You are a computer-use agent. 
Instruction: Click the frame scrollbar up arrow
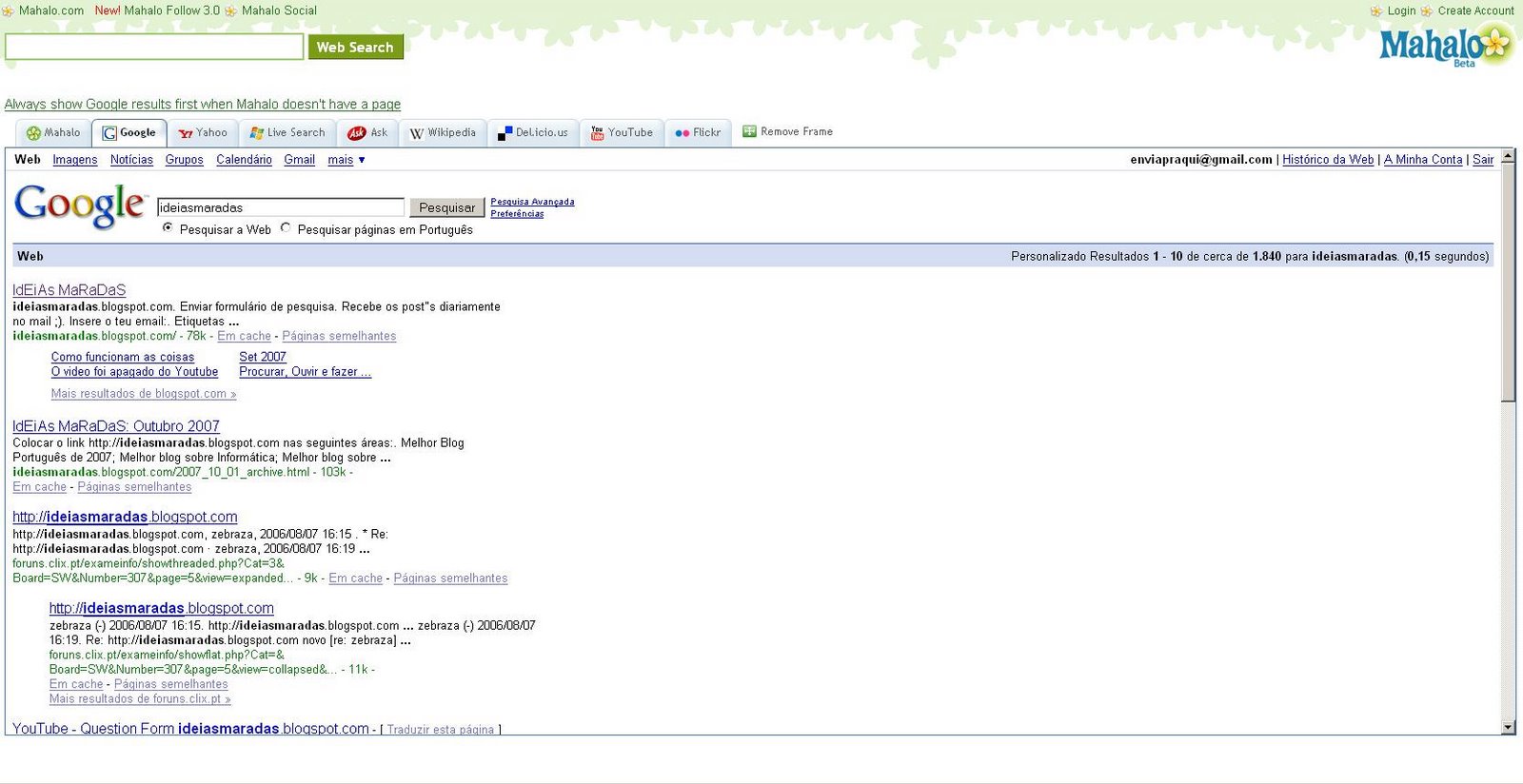coord(1508,156)
